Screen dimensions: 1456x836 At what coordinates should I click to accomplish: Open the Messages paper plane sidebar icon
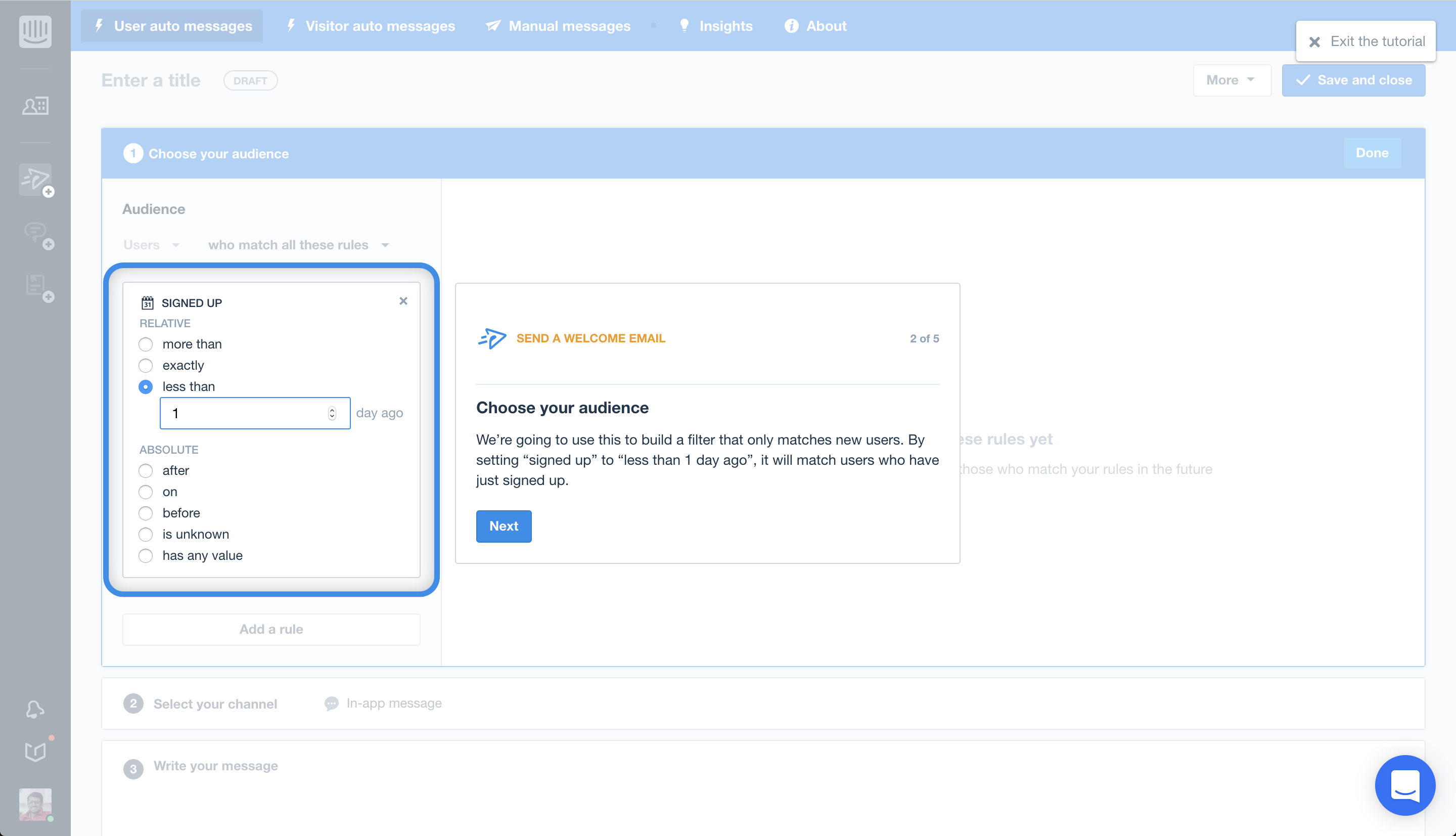pos(35,179)
